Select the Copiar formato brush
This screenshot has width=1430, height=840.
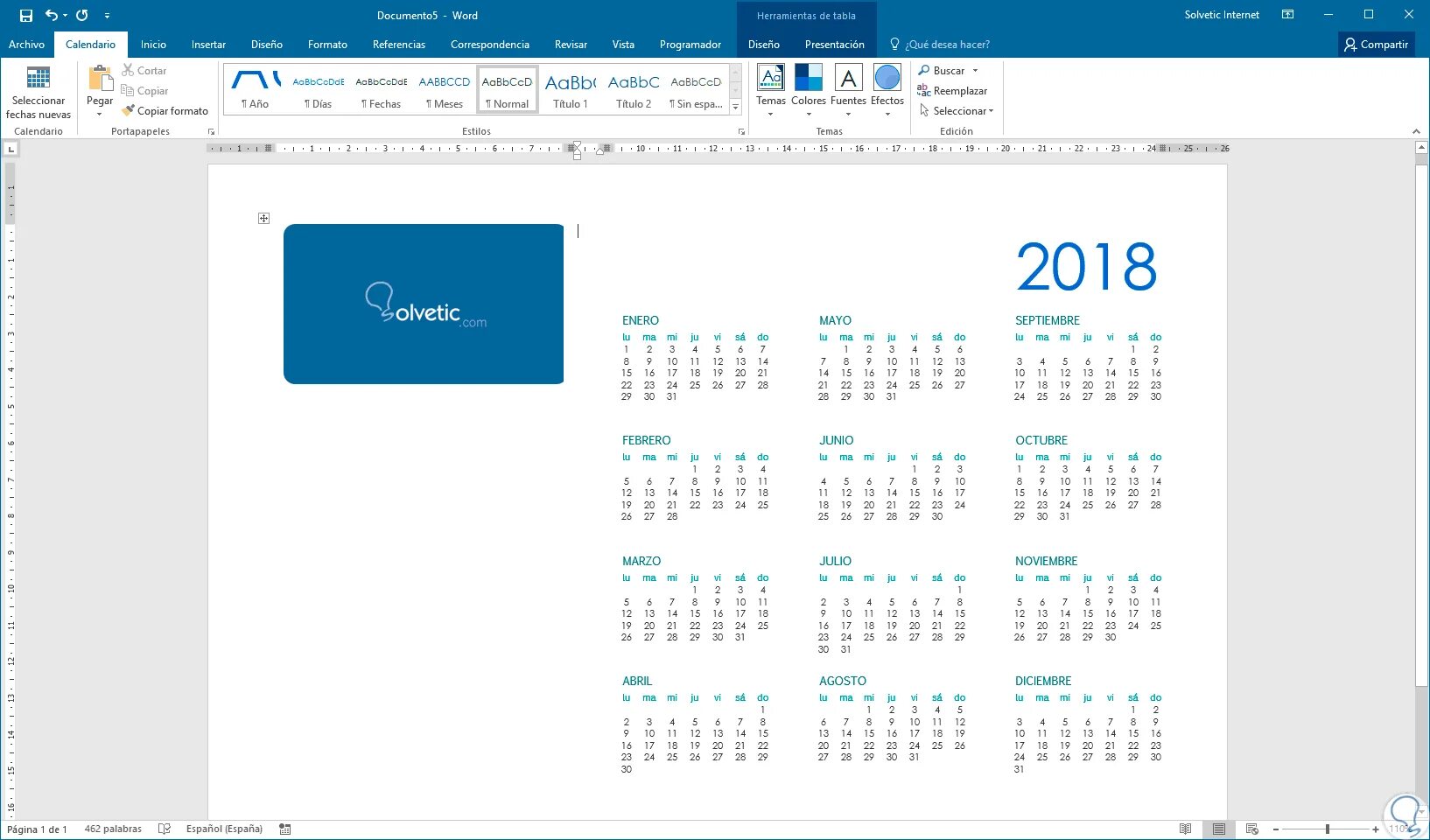pos(165,110)
